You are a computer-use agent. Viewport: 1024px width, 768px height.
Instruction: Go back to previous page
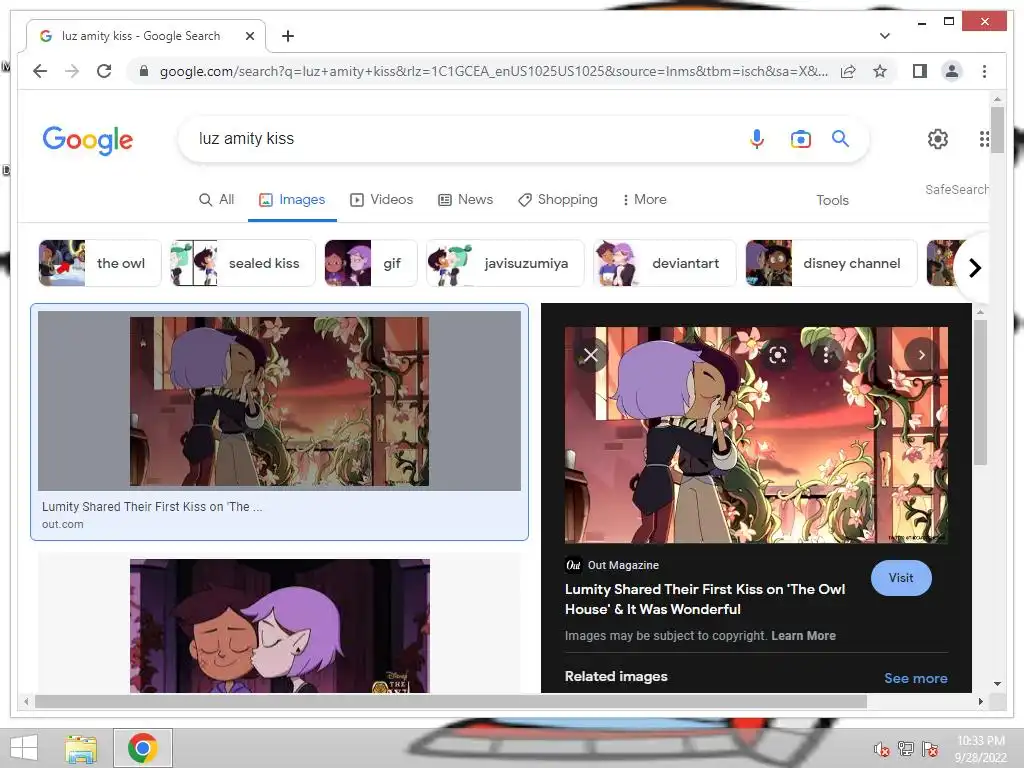[x=40, y=71]
